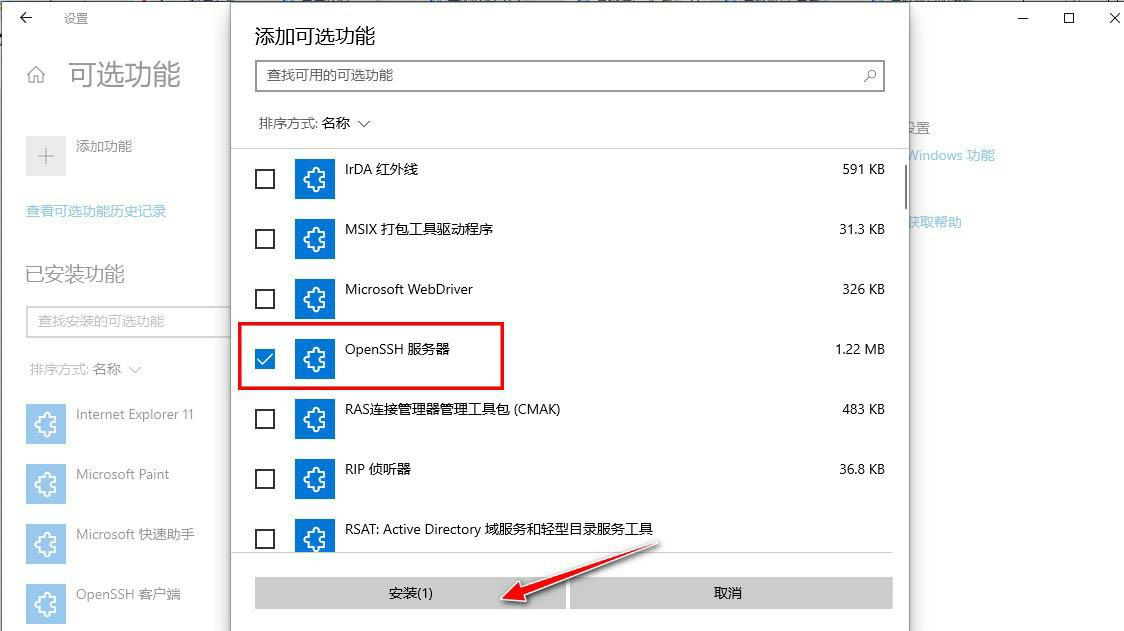Click the RAS连接管理器管理工具包 (CMAK) label
1124x631 pixels.
click(x=452, y=409)
